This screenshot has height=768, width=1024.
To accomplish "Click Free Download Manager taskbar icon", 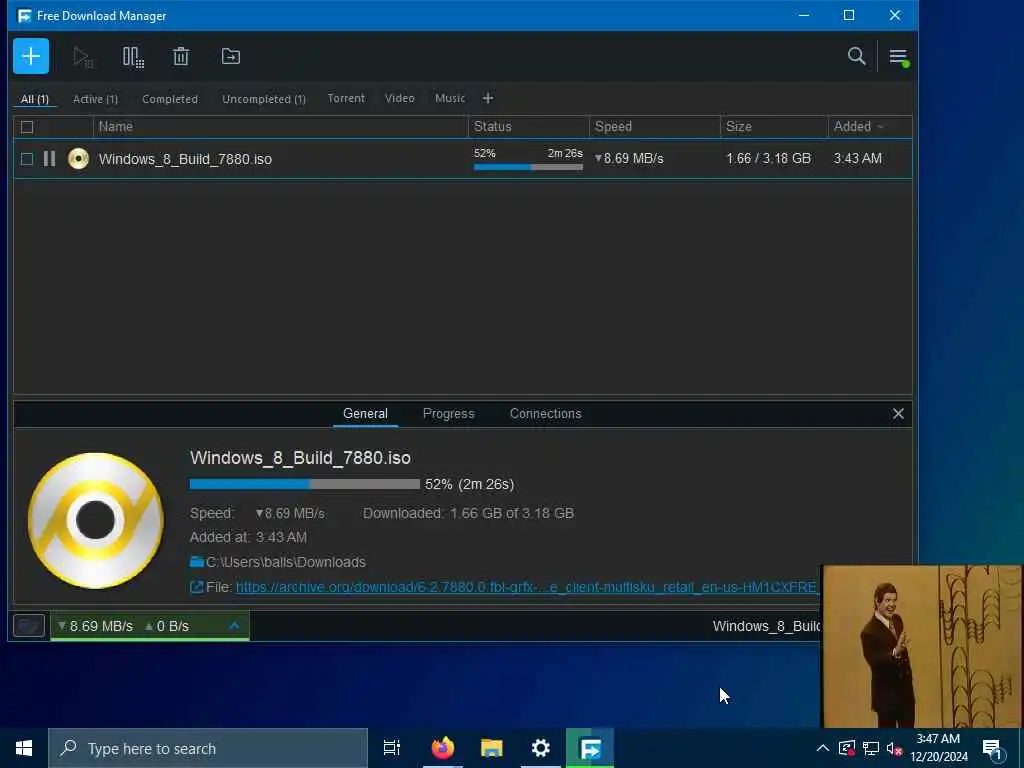I will pyautogui.click(x=590, y=748).
